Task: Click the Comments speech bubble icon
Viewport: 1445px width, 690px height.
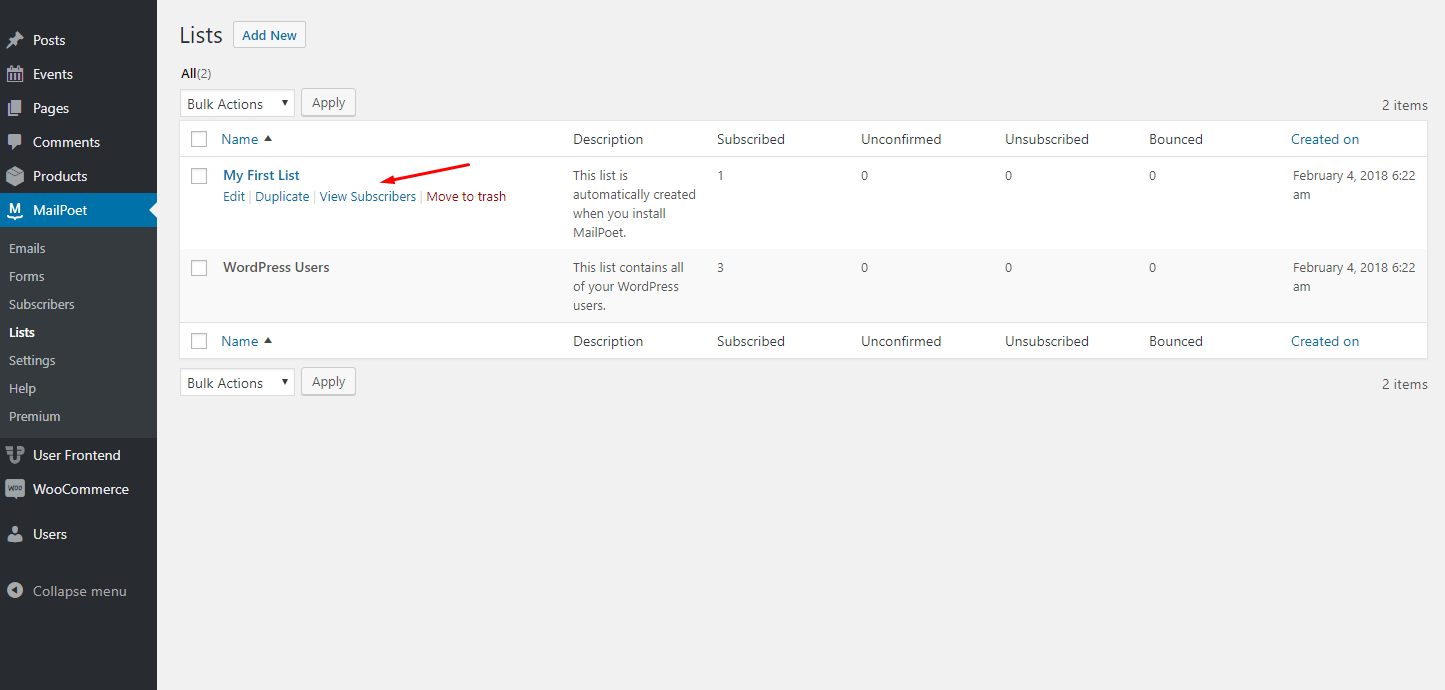Action: click(15, 142)
